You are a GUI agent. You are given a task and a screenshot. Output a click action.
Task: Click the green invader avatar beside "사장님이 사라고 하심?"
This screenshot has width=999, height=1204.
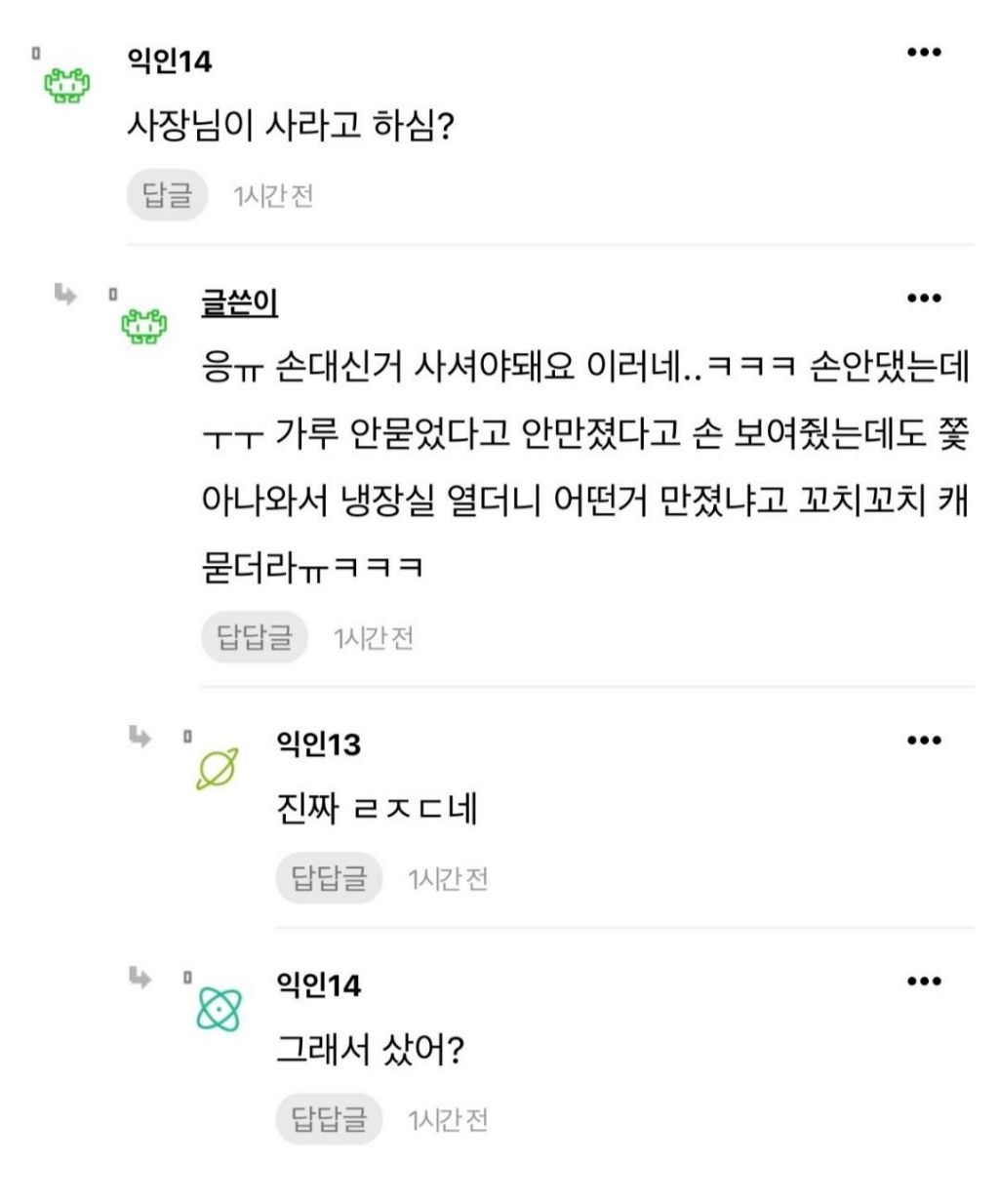66,86
